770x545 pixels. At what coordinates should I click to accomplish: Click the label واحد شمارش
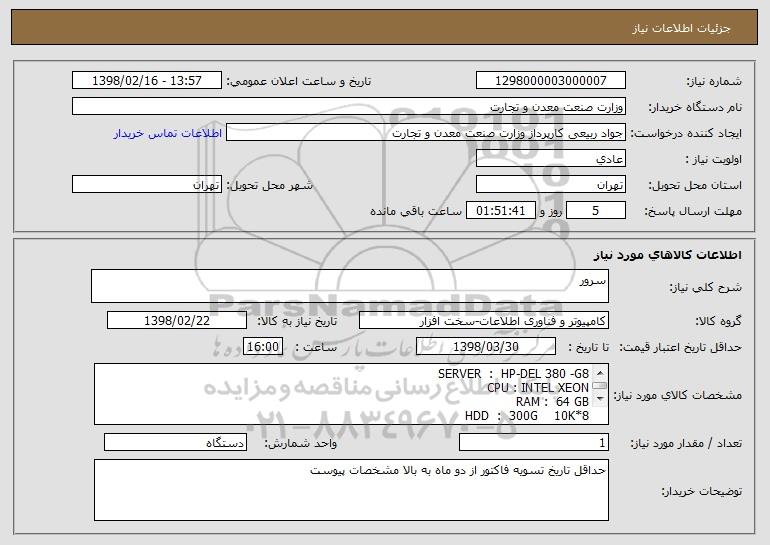(301, 443)
